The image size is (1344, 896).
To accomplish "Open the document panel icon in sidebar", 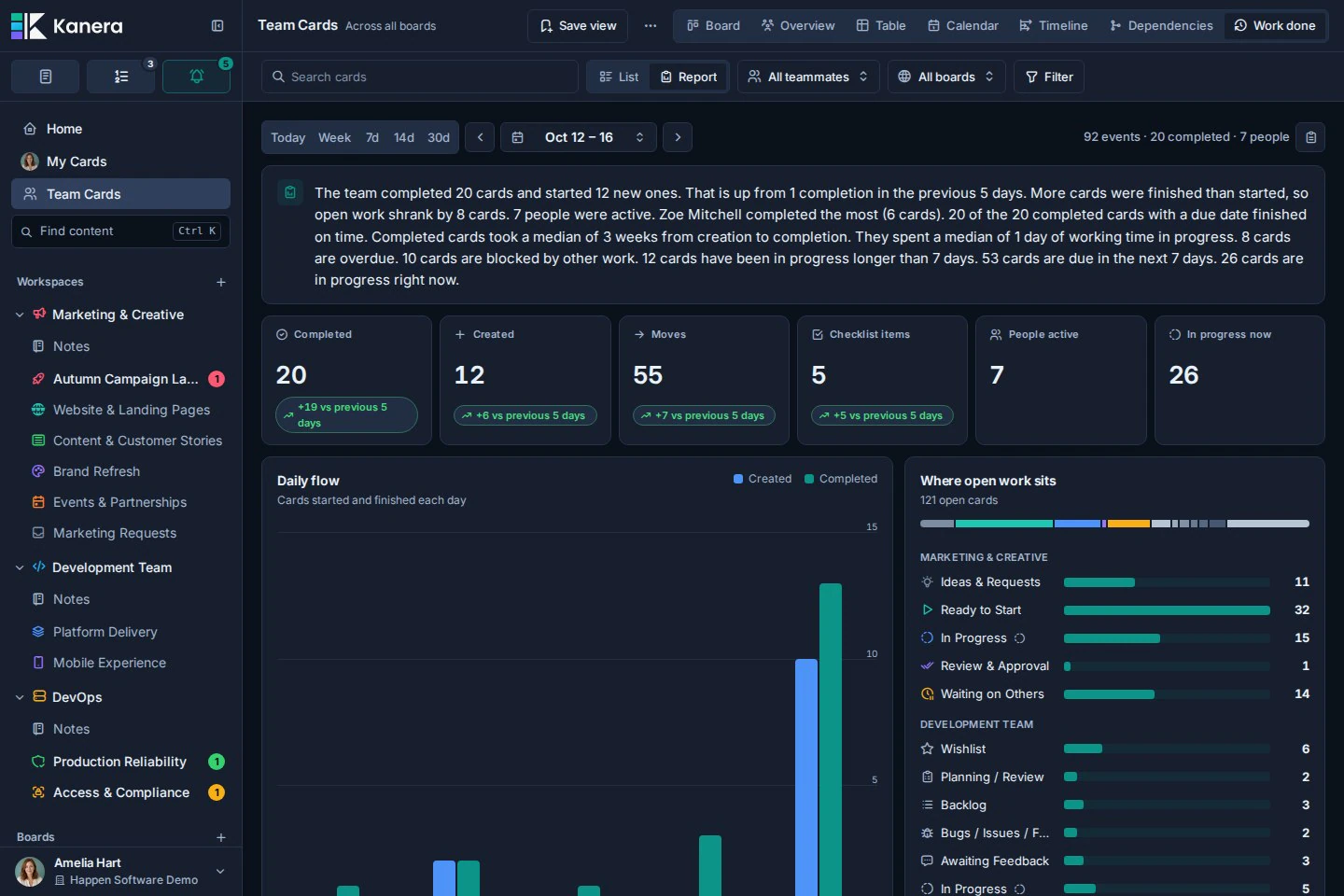I will point(45,77).
